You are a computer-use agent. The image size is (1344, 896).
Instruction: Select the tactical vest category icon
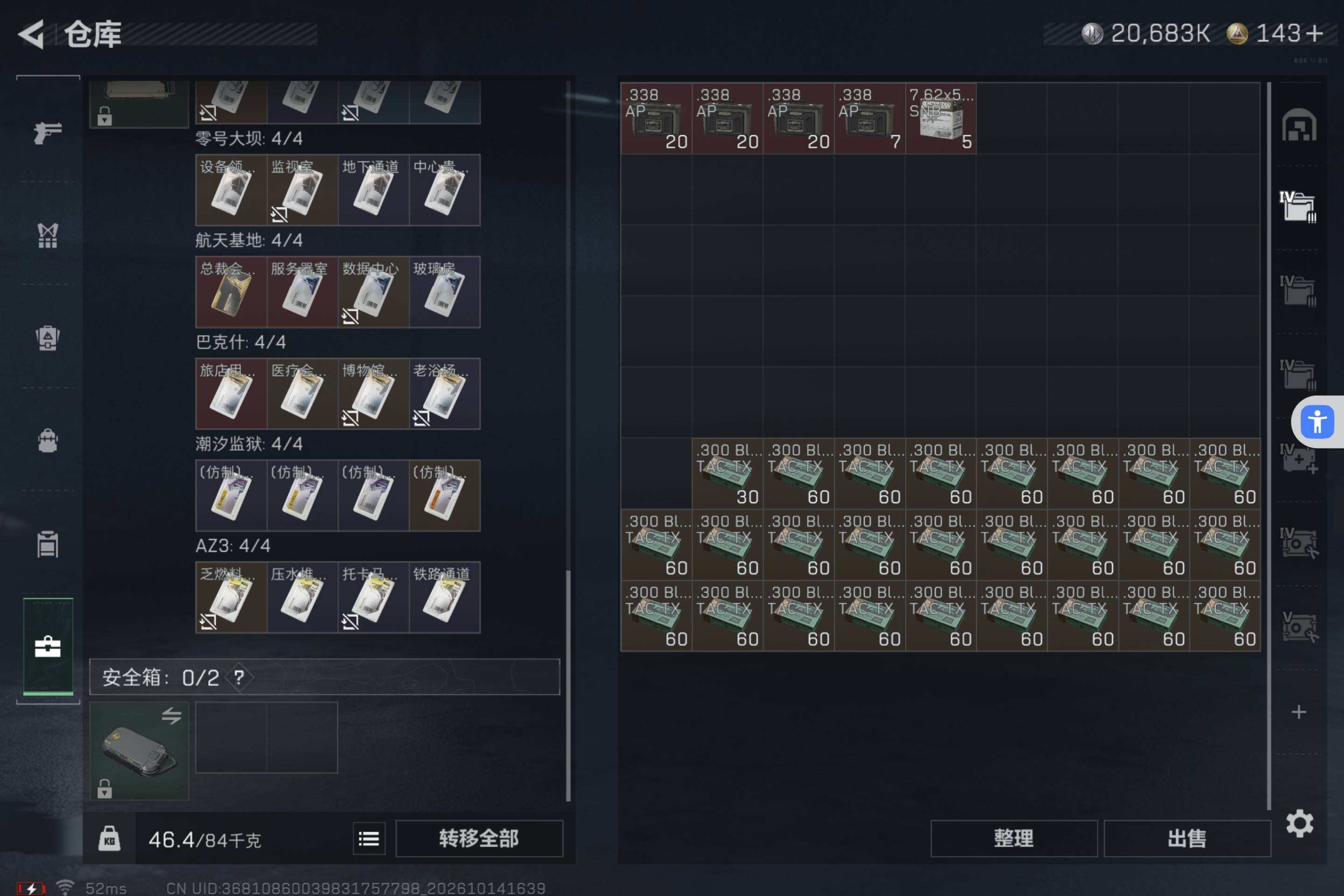tap(48, 235)
